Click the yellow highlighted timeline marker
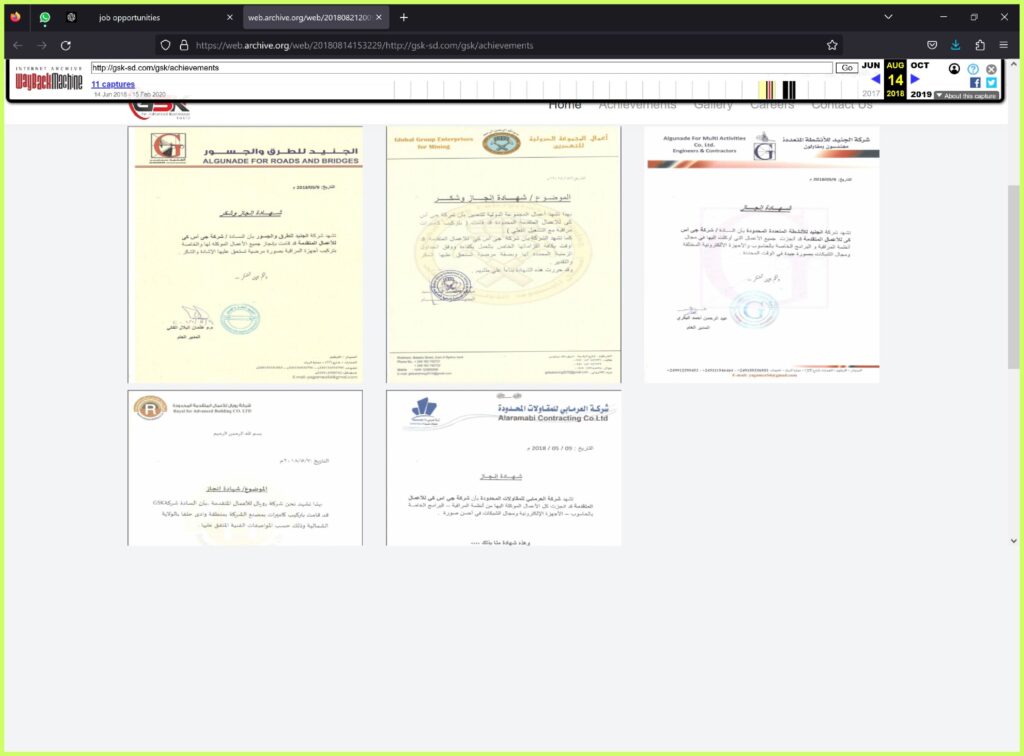1024x756 pixels. click(766, 89)
